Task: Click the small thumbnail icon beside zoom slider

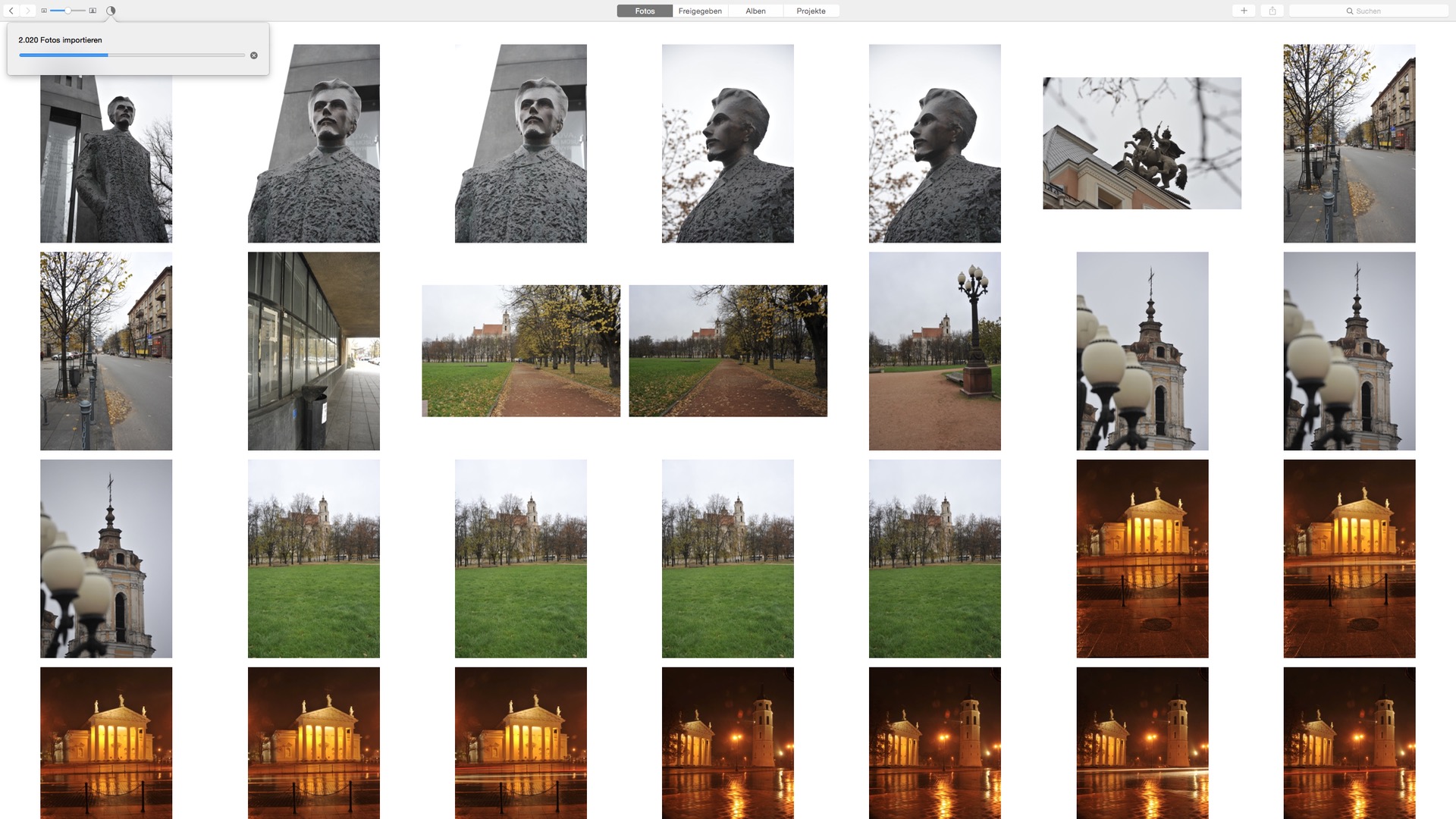Action: [44, 11]
